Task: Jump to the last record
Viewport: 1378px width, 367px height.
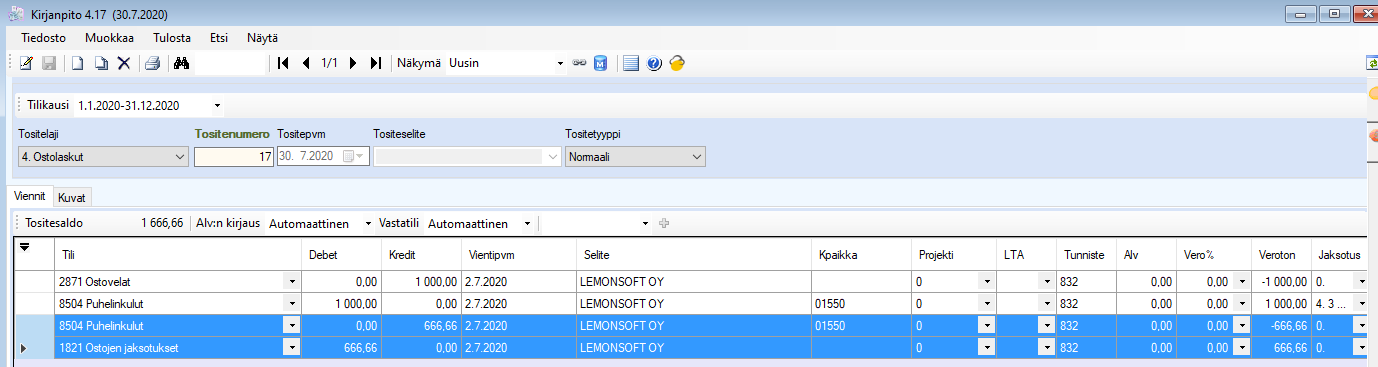Action: pos(375,63)
